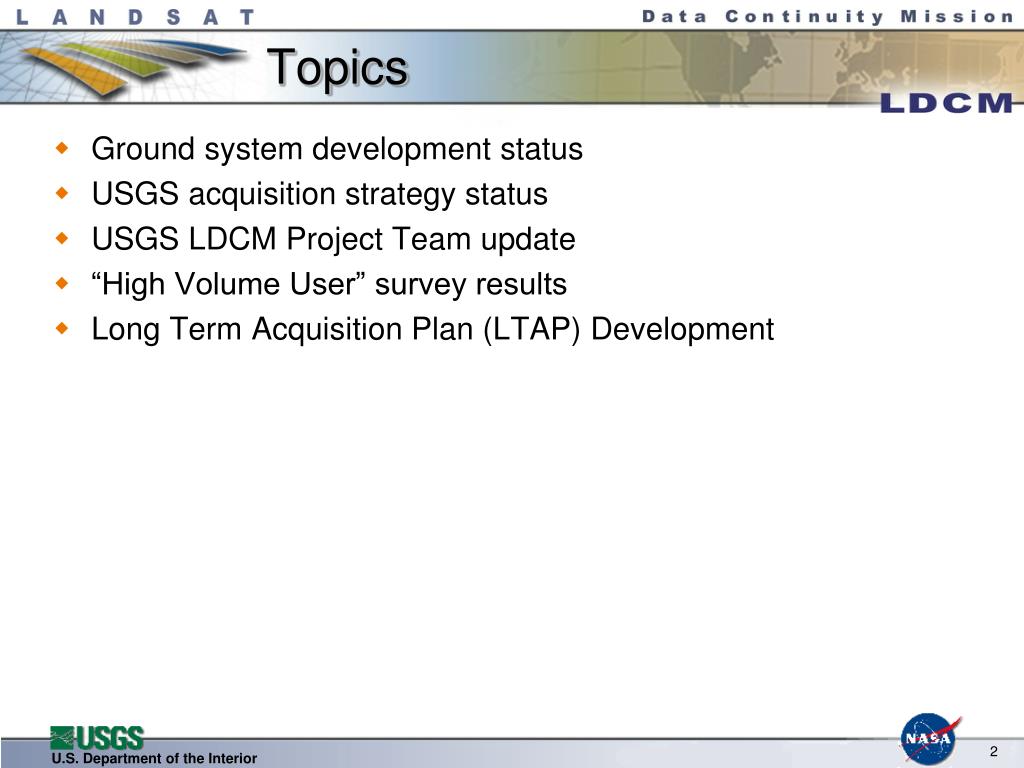The width and height of the screenshot is (1024, 768).
Task: Click the USGS logo
Action: [97, 738]
